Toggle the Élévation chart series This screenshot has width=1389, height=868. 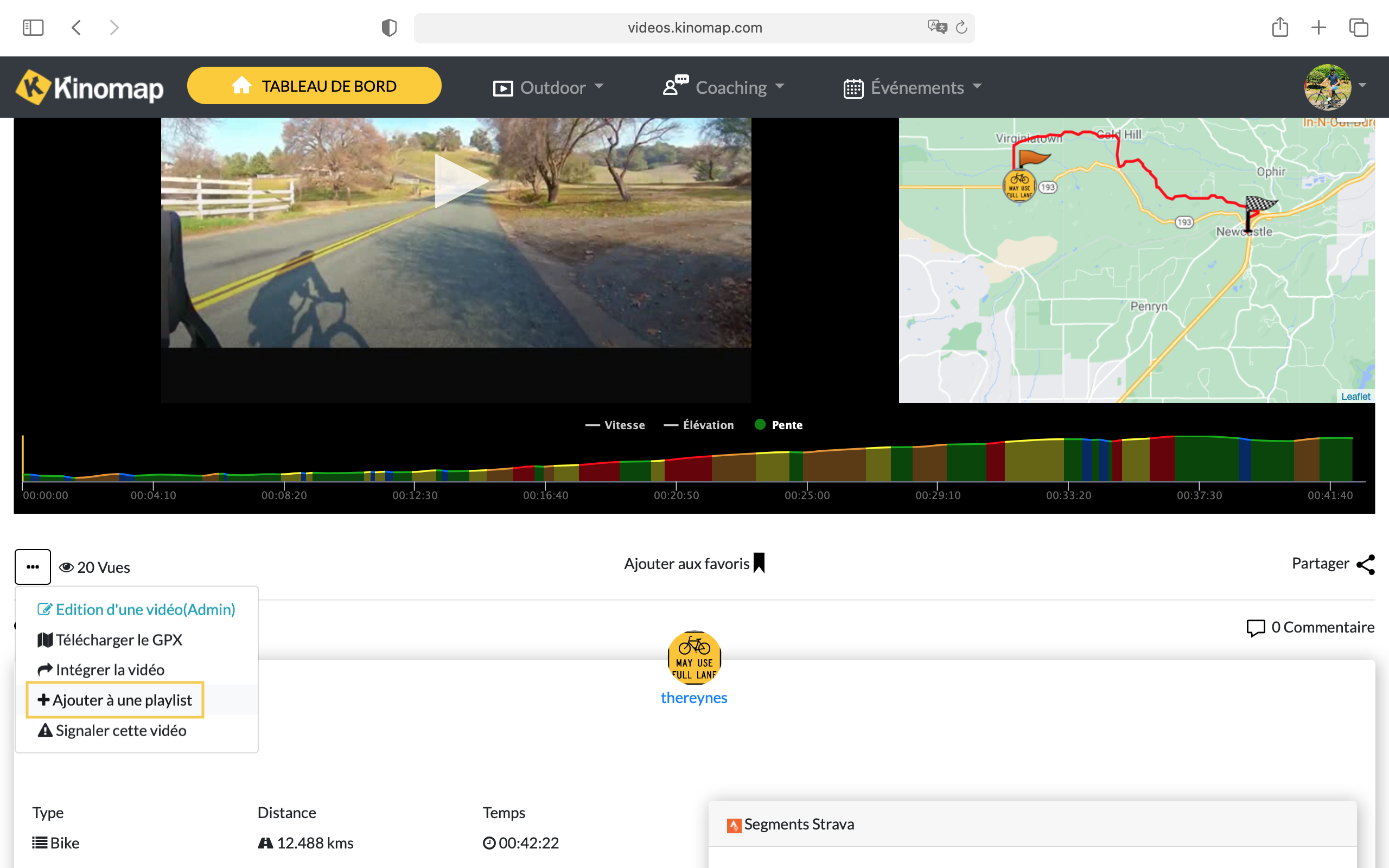tap(698, 425)
